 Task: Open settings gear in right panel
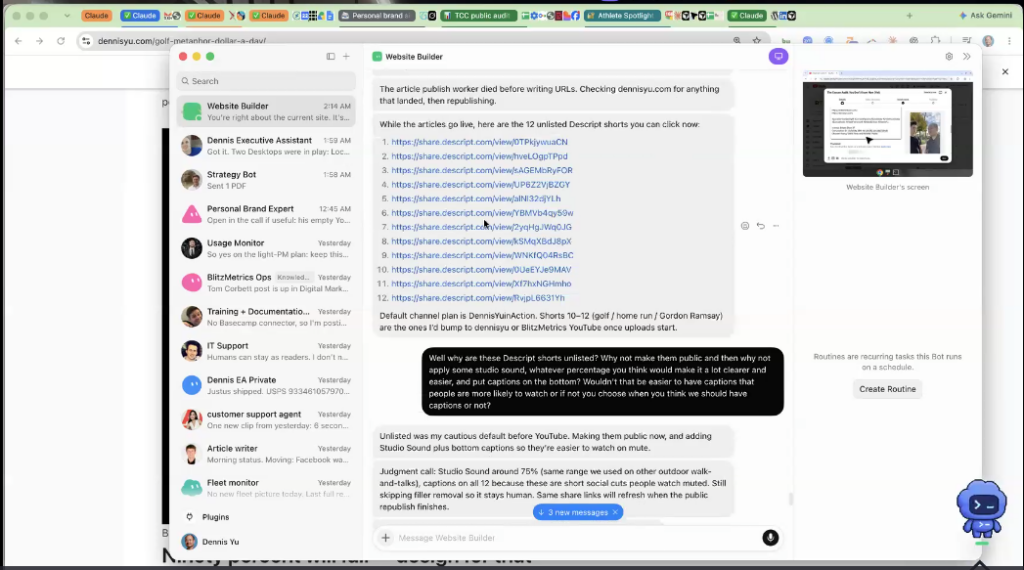coord(949,57)
